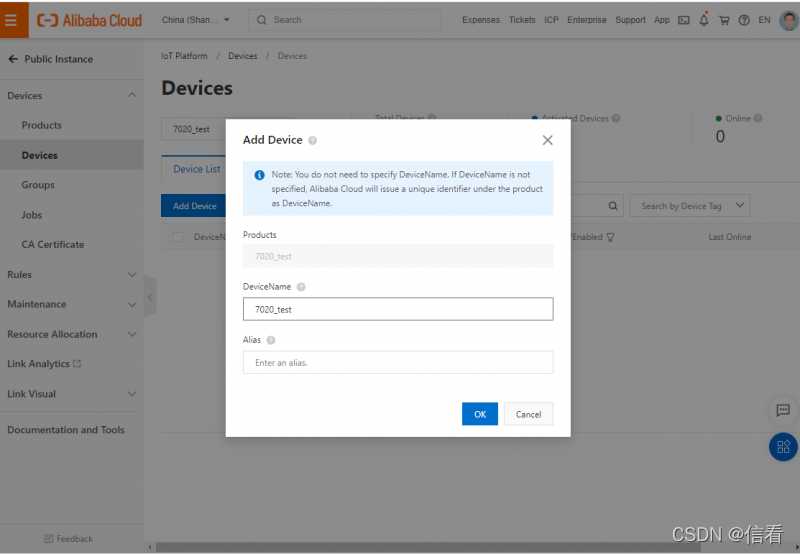Open App in the top bar
The height and width of the screenshot is (554, 800).
pos(662,20)
